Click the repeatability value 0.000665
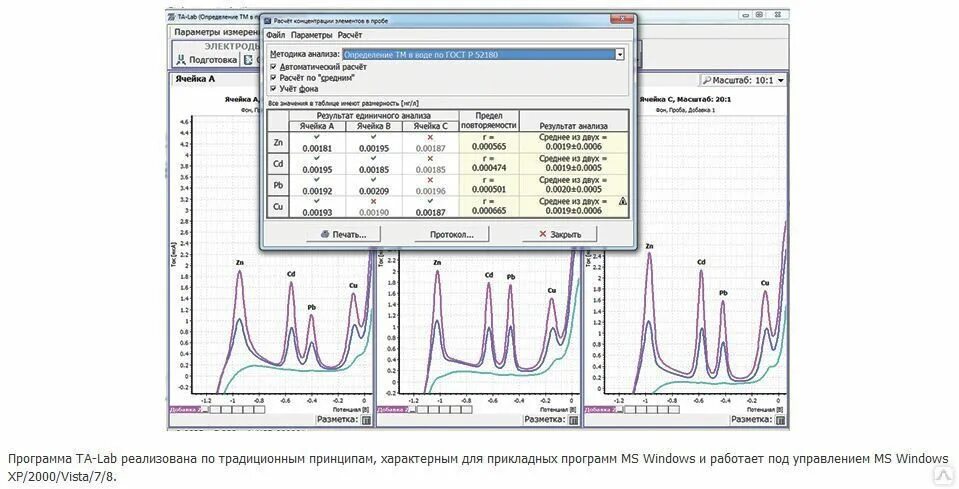The width and height of the screenshot is (959, 489). 489,211
